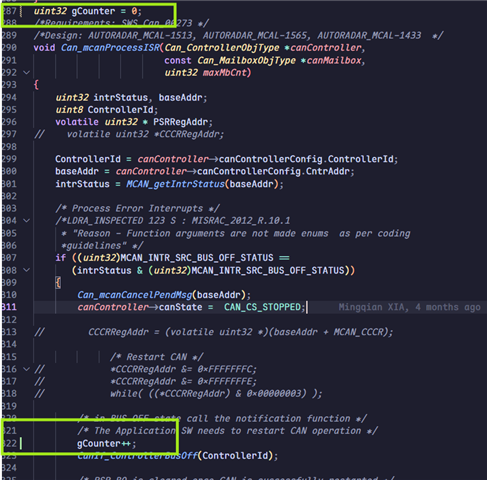Click the CAN_CS_STOPPED constant
The image size is (487, 480).
[262, 307]
